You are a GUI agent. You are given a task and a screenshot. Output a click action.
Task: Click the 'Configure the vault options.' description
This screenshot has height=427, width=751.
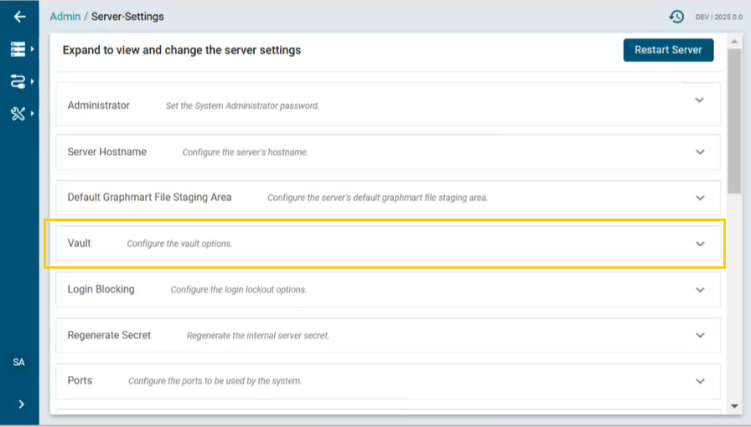coord(180,244)
